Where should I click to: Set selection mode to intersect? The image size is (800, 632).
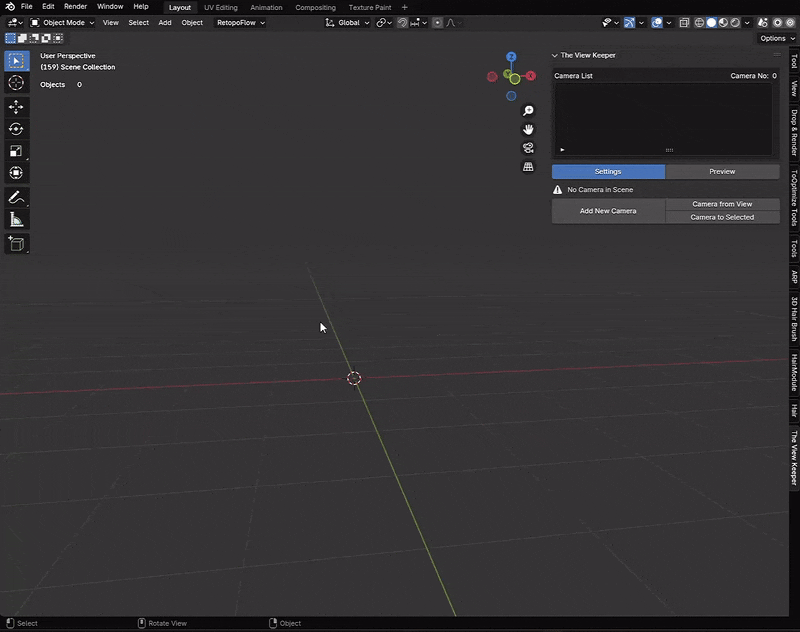point(58,38)
